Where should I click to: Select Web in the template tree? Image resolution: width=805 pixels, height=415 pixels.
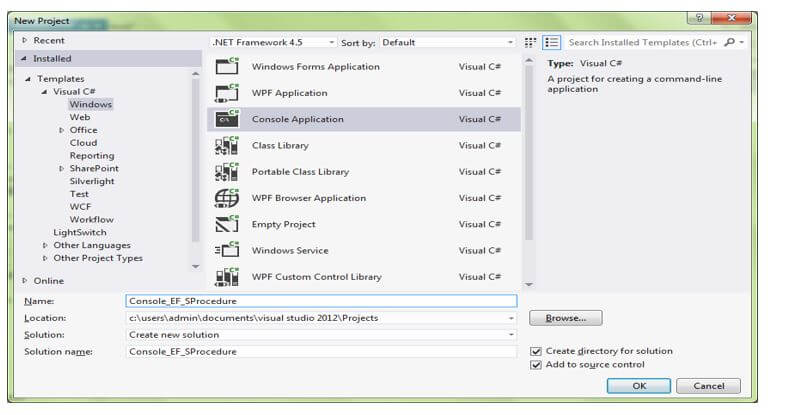point(80,117)
